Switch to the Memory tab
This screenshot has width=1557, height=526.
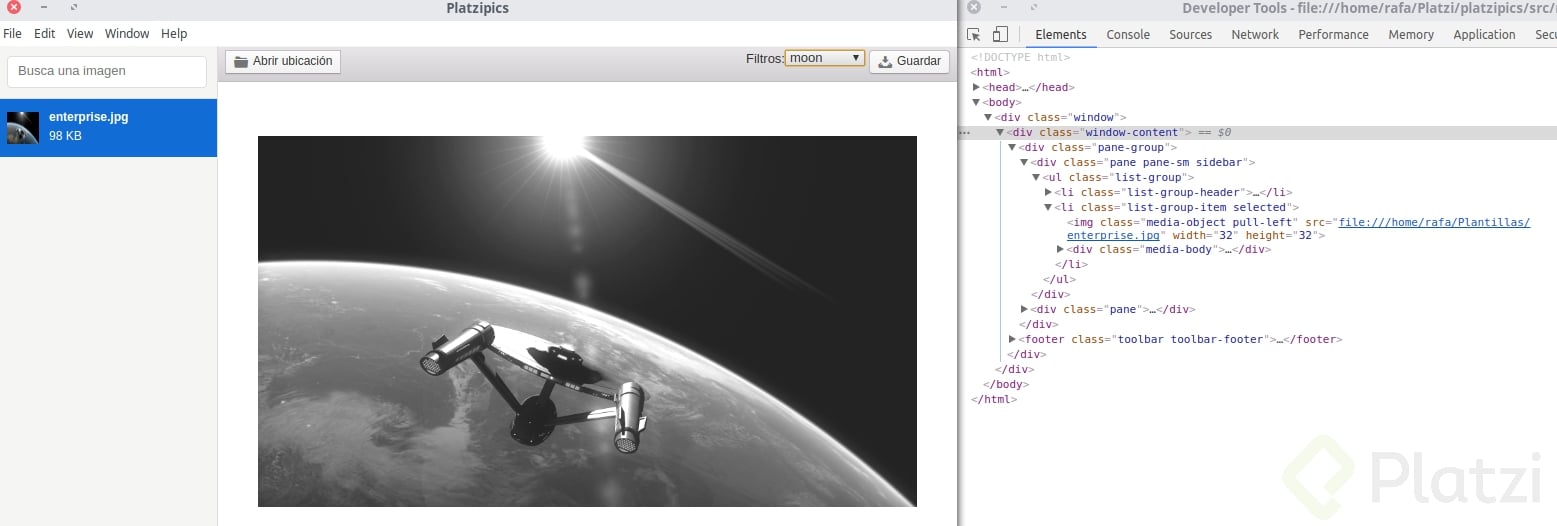pos(1411,34)
